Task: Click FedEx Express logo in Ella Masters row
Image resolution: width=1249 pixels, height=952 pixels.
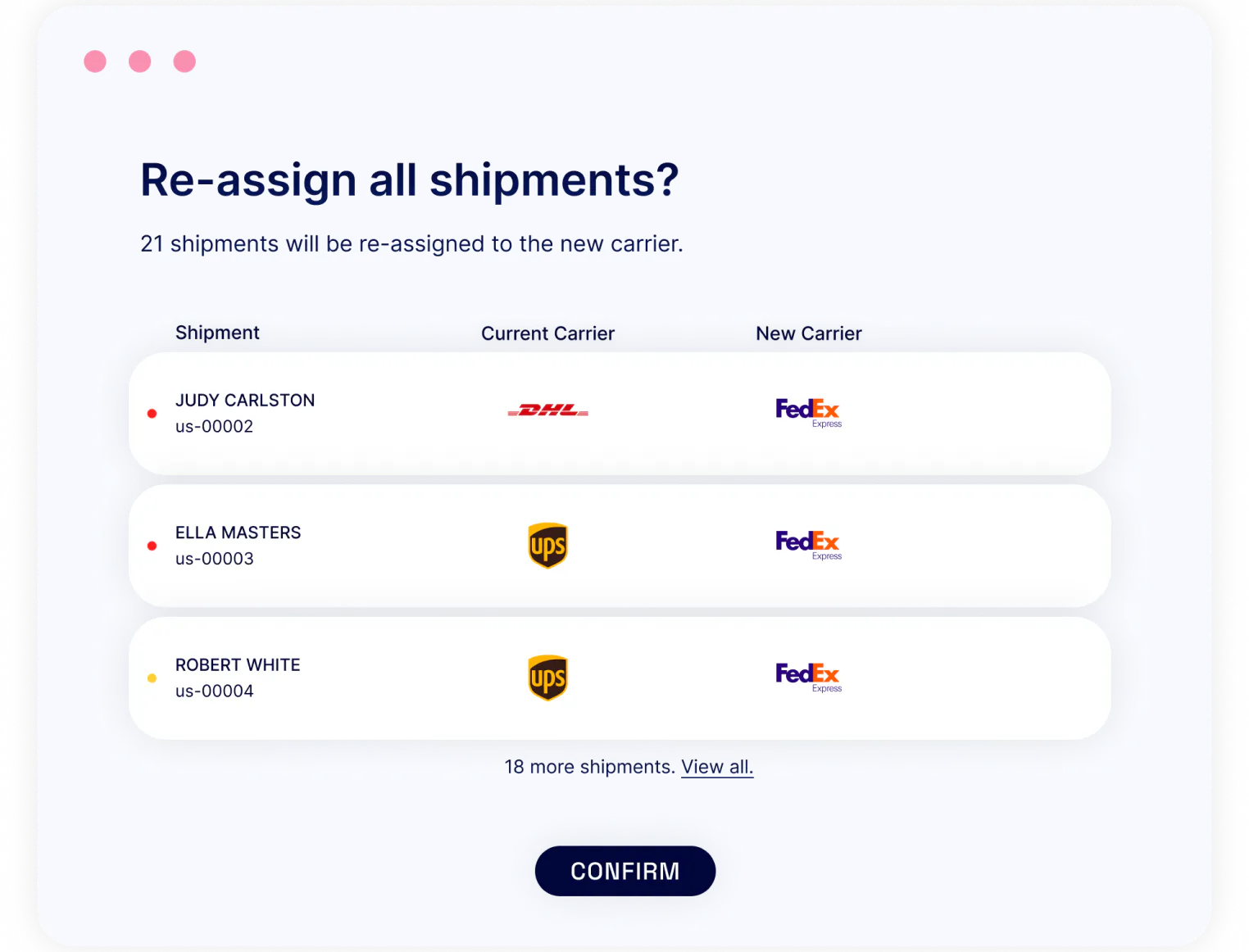Action: coord(808,544)
